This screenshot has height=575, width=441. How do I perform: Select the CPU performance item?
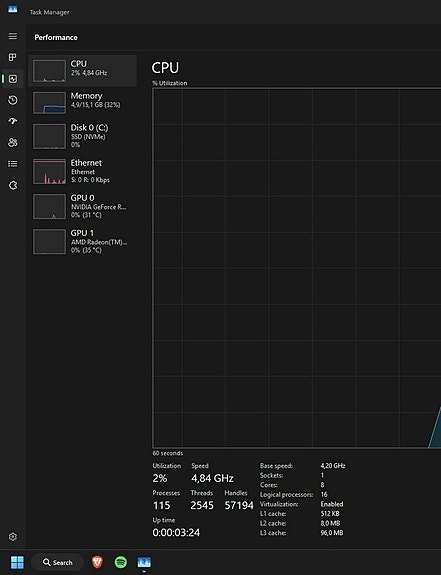pyautogui.click(x=83, y=71)
